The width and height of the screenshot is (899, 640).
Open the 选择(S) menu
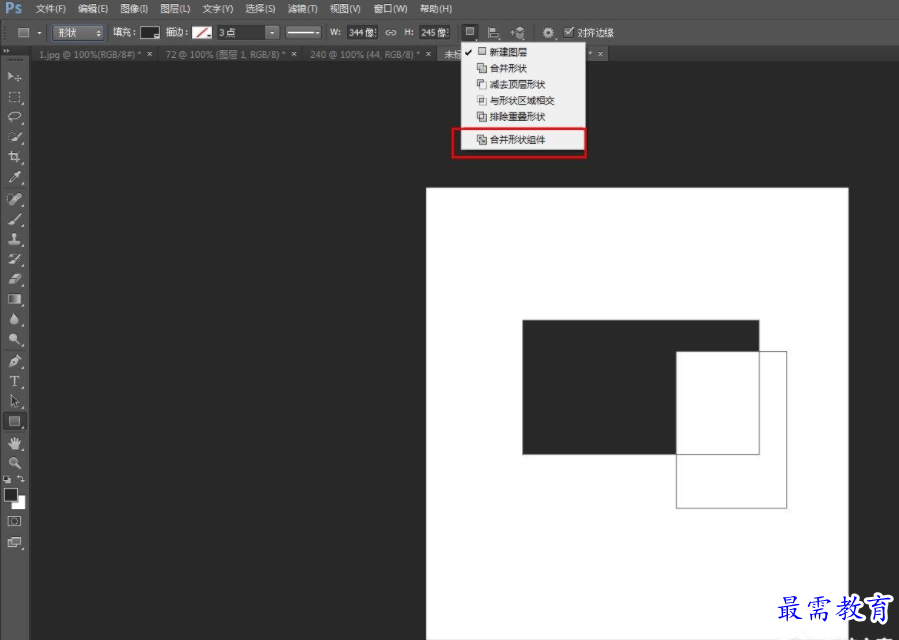tap(260, 9)
